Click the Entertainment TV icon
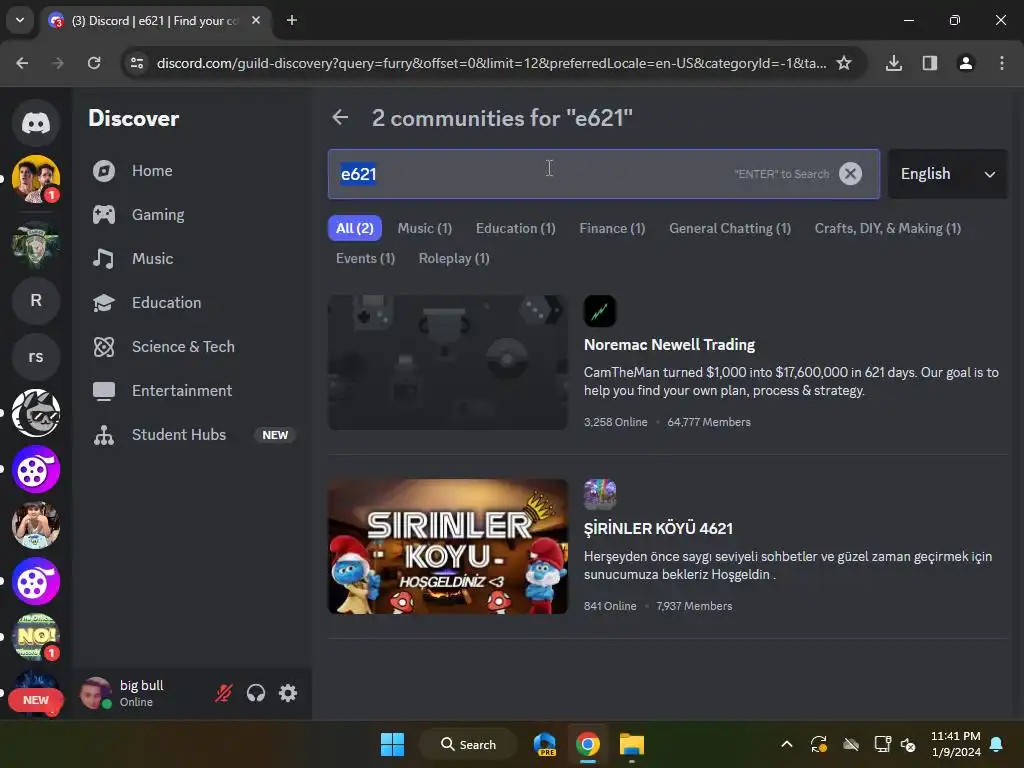The height and width of the screenshot is (768, 1024). [x=104, y=391]
